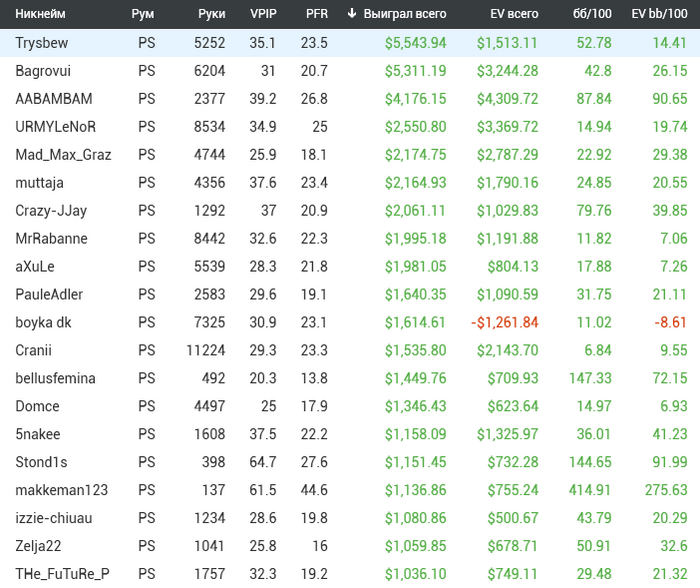Click бб/100 value 147.33
Screen dimensions: 700x588
(590, 379)
